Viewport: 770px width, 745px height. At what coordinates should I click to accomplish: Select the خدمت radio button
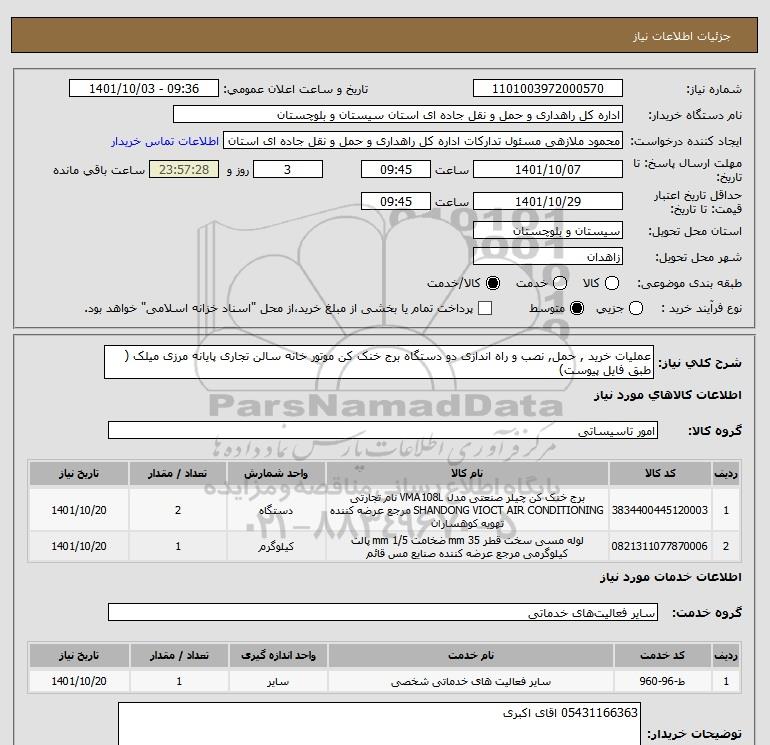560,283
